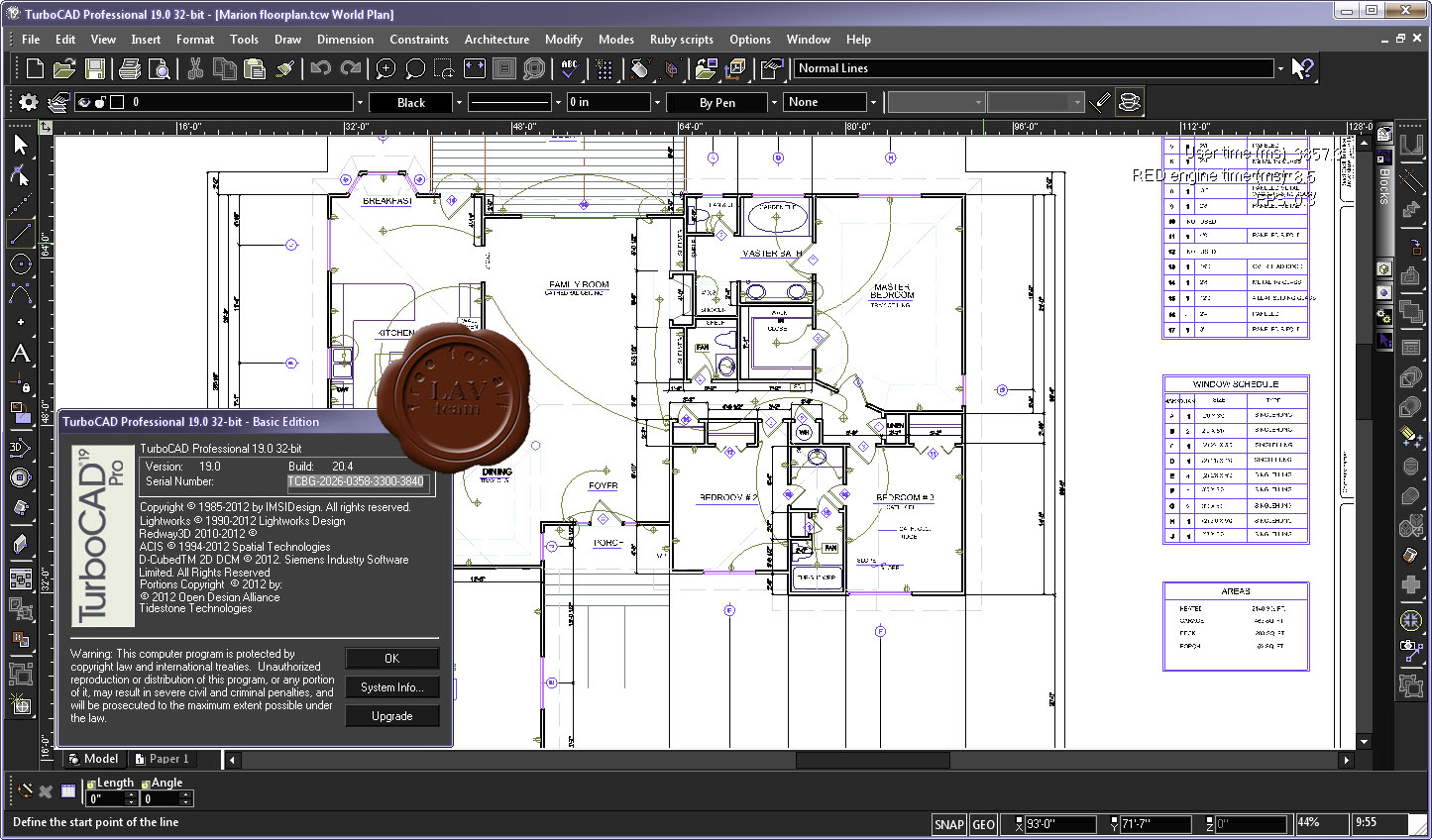Toggle the layer lock icon

pos(100,102)
